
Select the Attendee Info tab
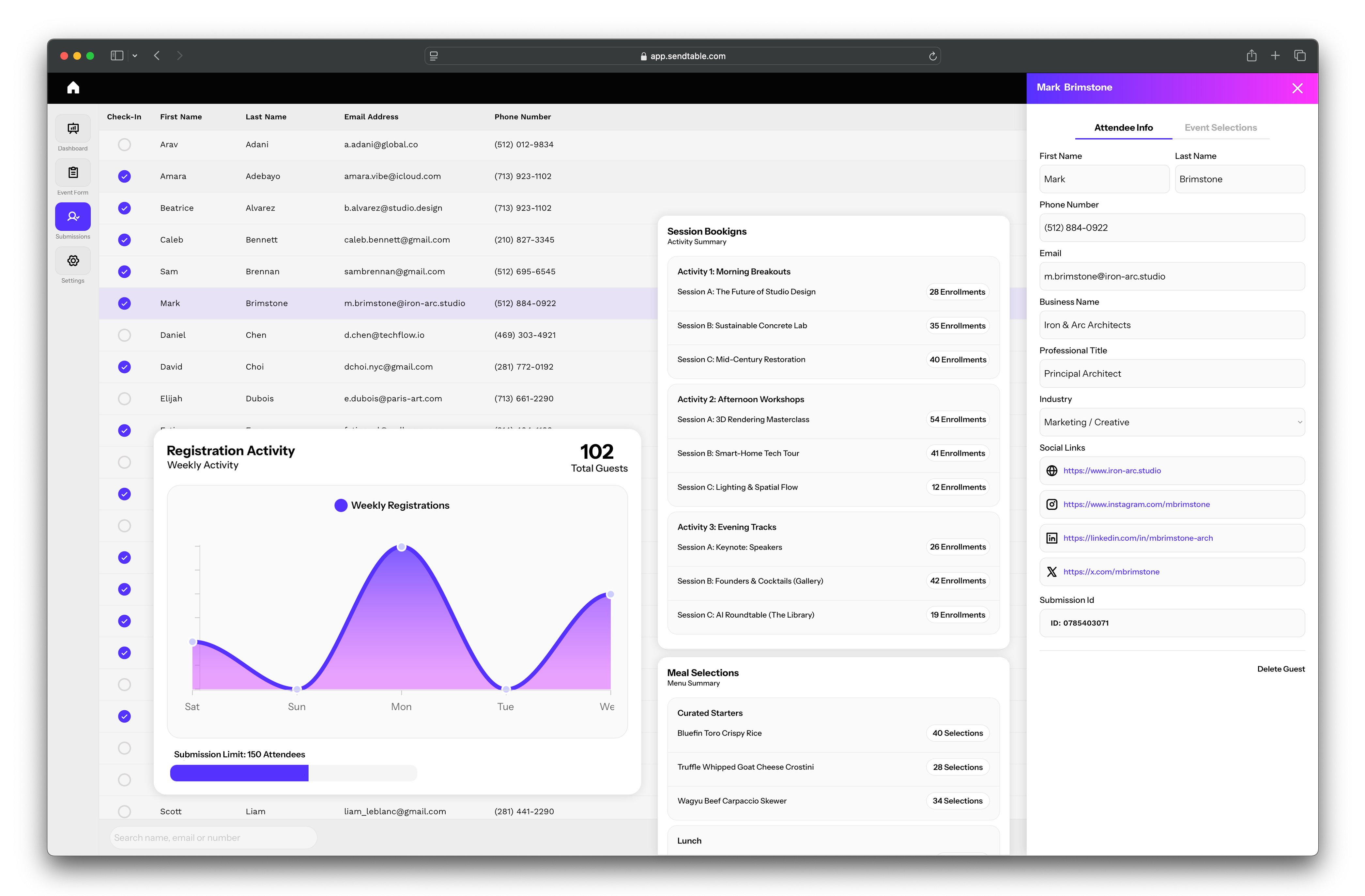1123,128
